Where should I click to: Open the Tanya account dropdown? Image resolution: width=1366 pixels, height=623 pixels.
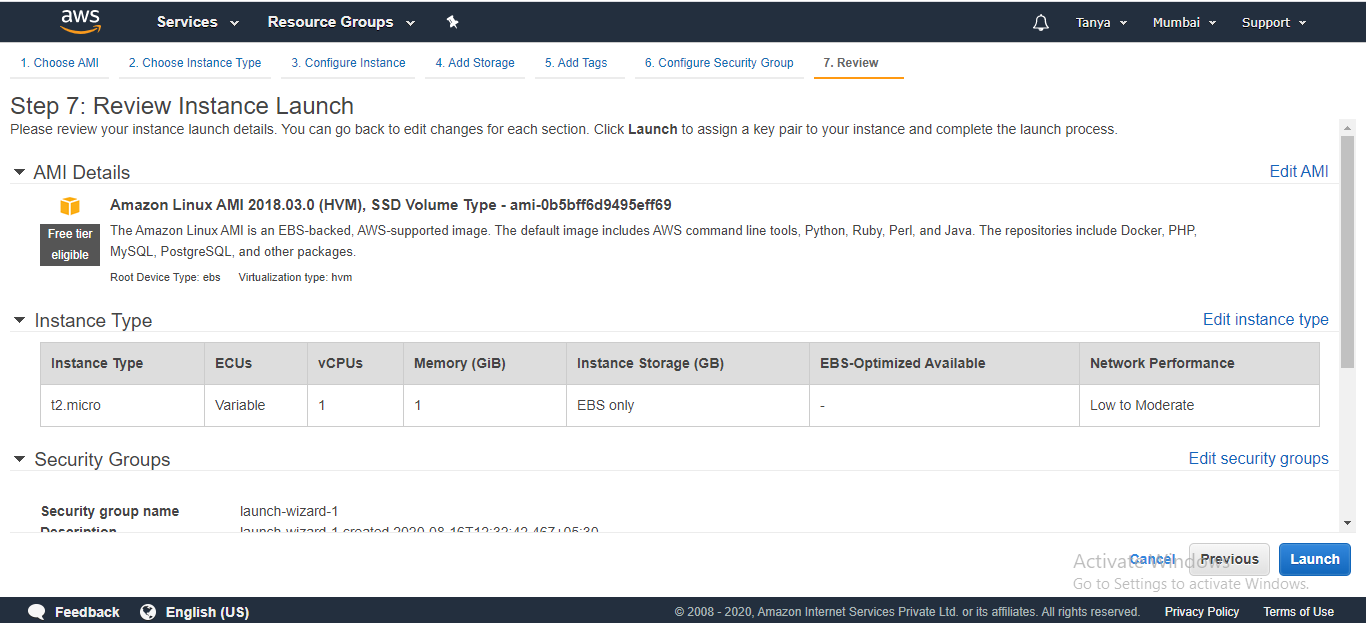point(1101,22)
